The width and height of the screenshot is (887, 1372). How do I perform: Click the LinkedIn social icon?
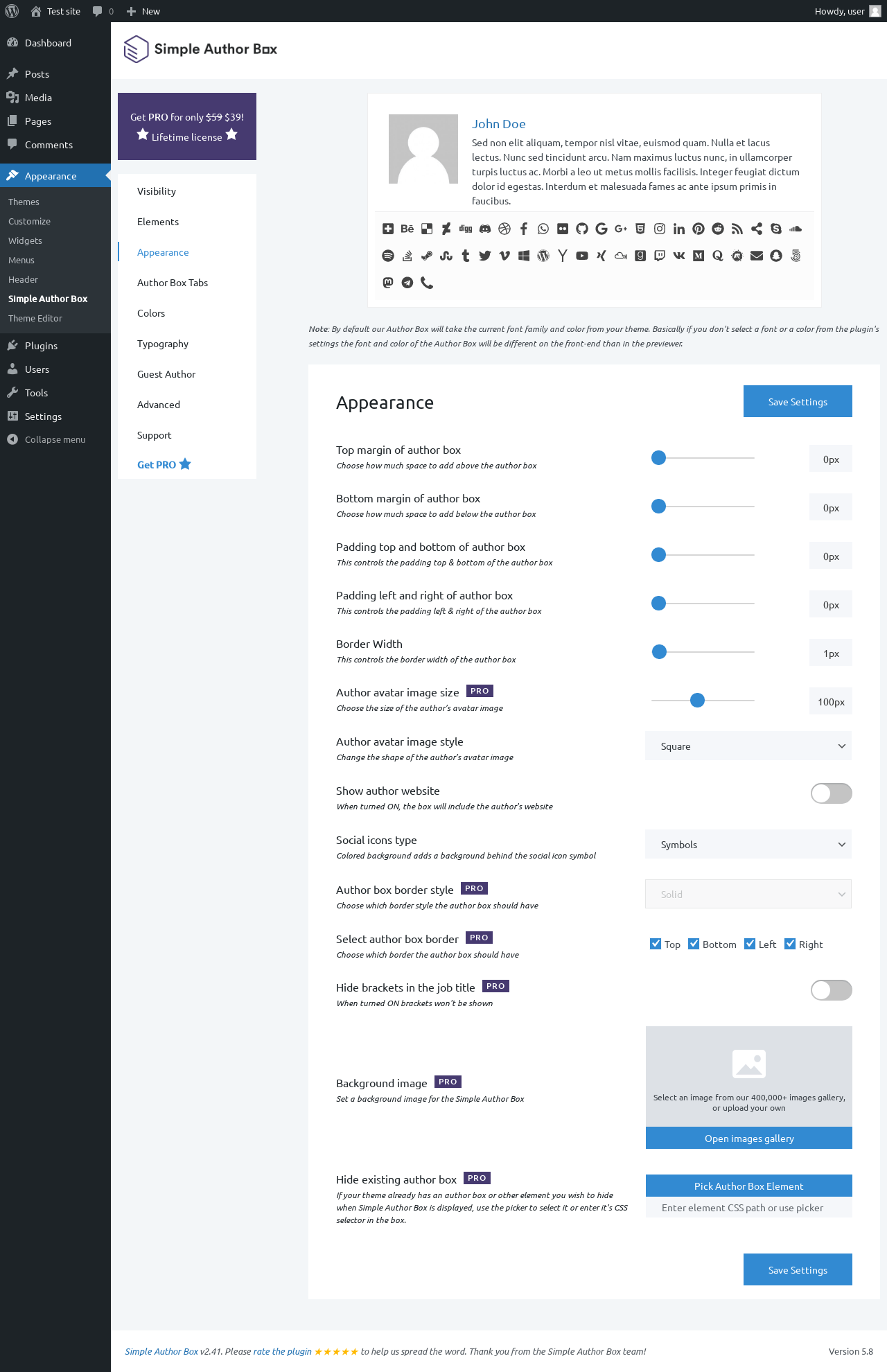[x=679, y=229]
